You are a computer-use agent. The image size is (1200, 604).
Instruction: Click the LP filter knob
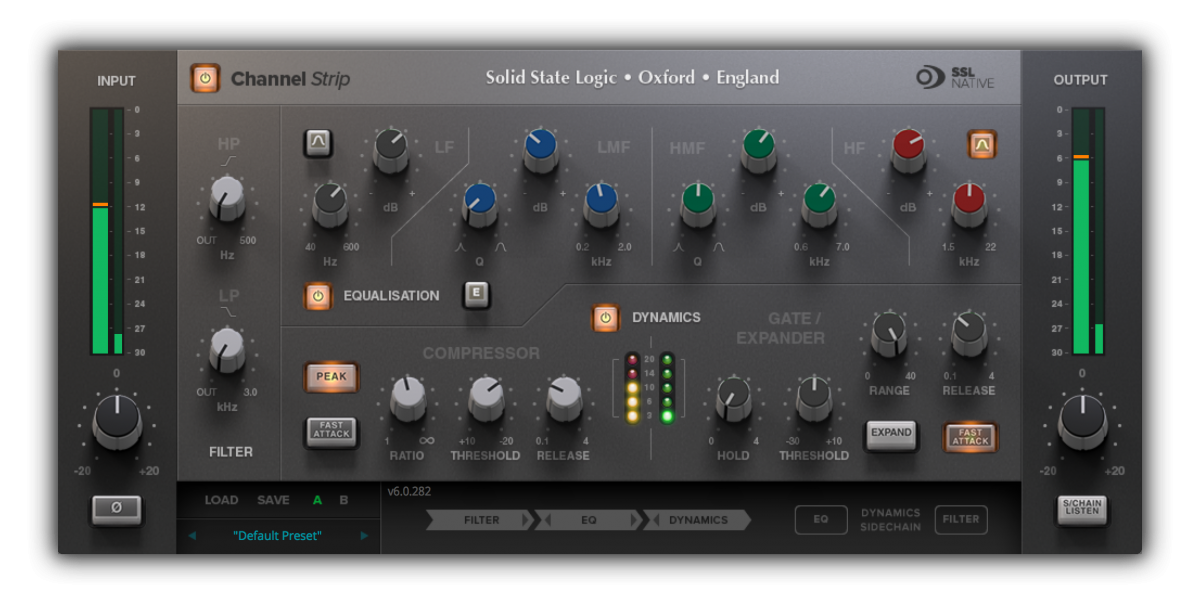(x=227, y=350)
